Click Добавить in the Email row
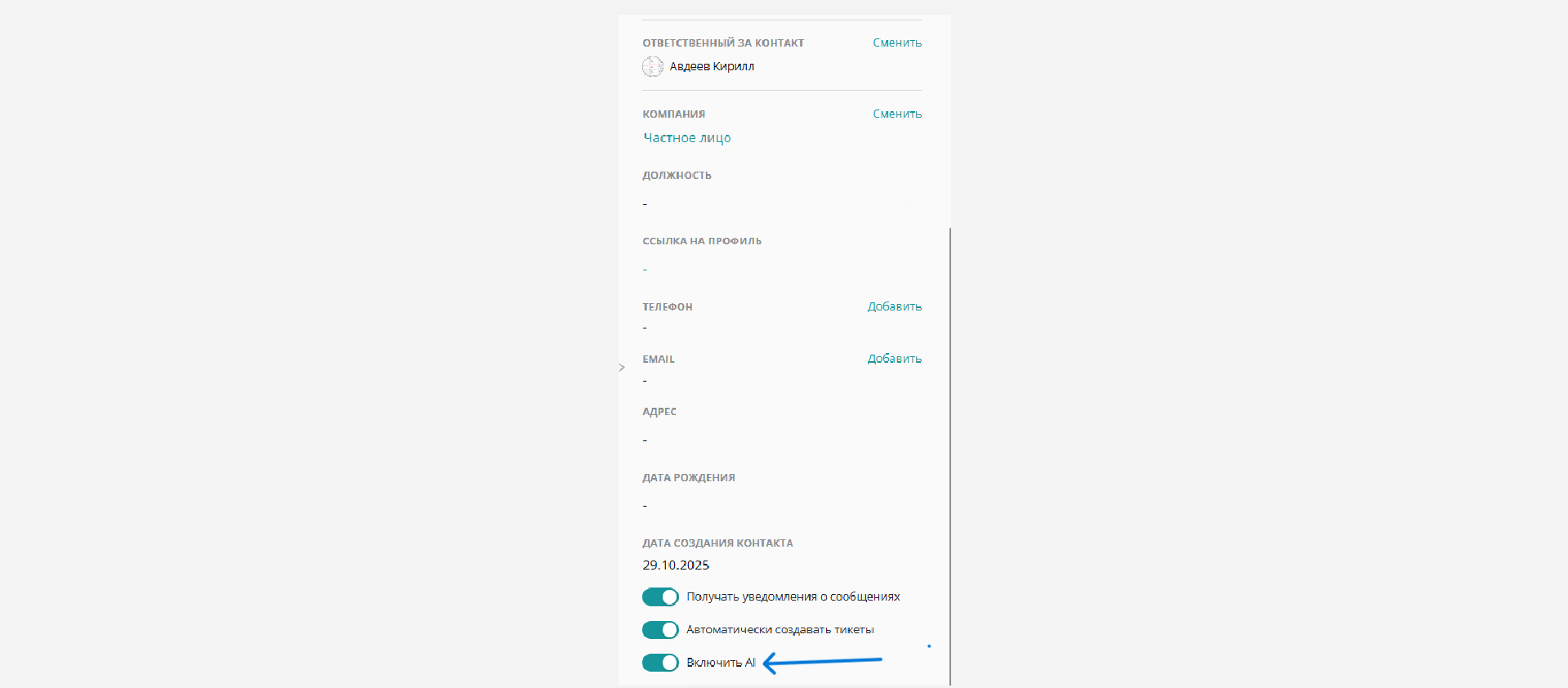 [x=894, y=360]
